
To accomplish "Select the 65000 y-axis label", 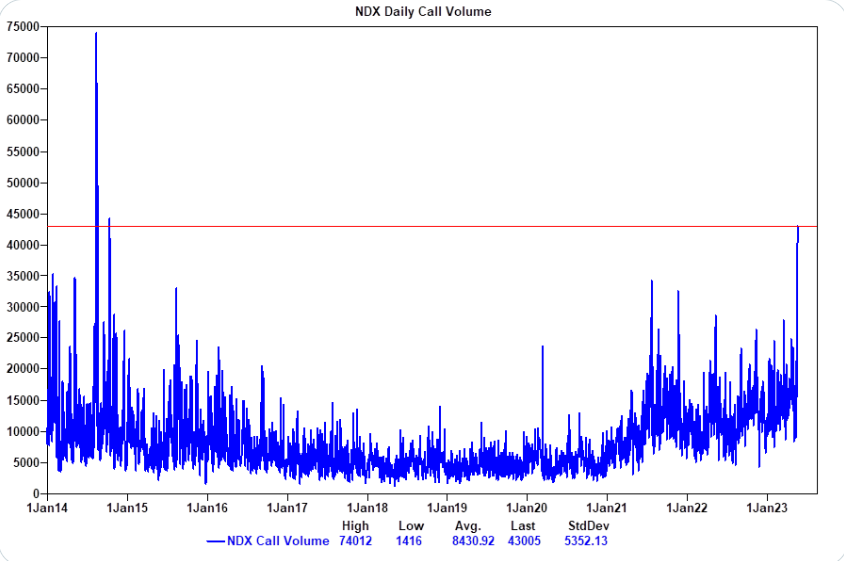I will 23,89.
